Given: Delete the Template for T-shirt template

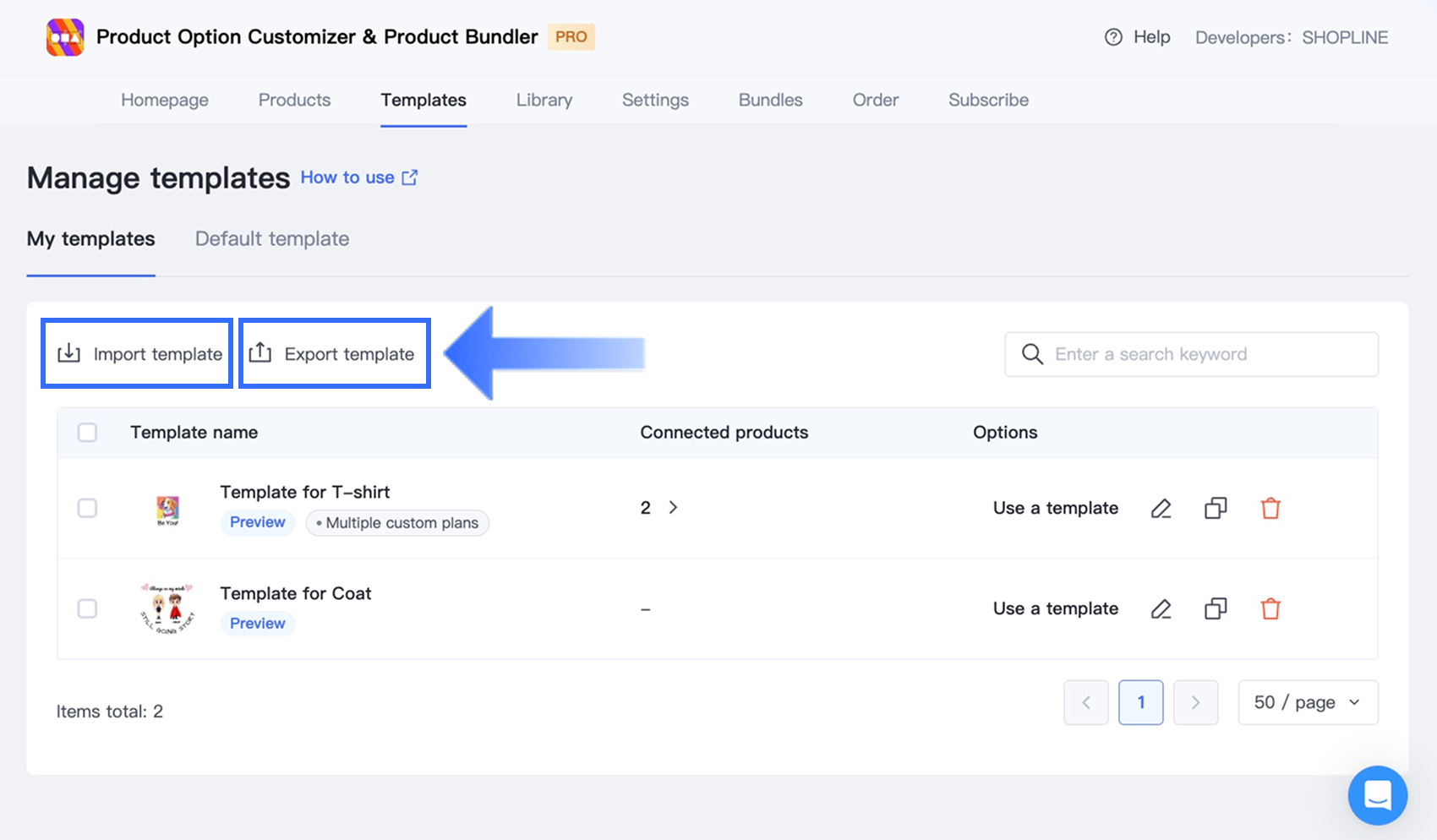Looking at the screenshot, I should click(x=1270, y=508).
